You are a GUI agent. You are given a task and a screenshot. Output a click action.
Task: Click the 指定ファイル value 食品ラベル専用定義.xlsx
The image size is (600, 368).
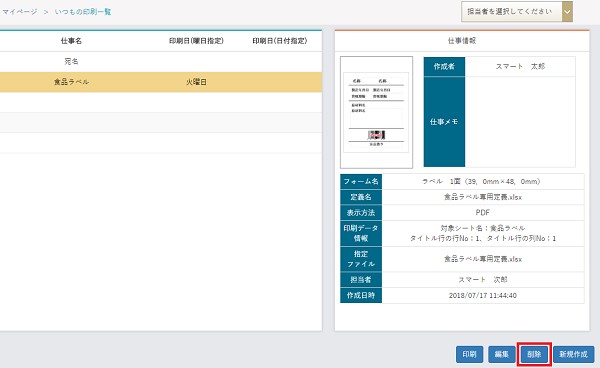coord(483,259)
